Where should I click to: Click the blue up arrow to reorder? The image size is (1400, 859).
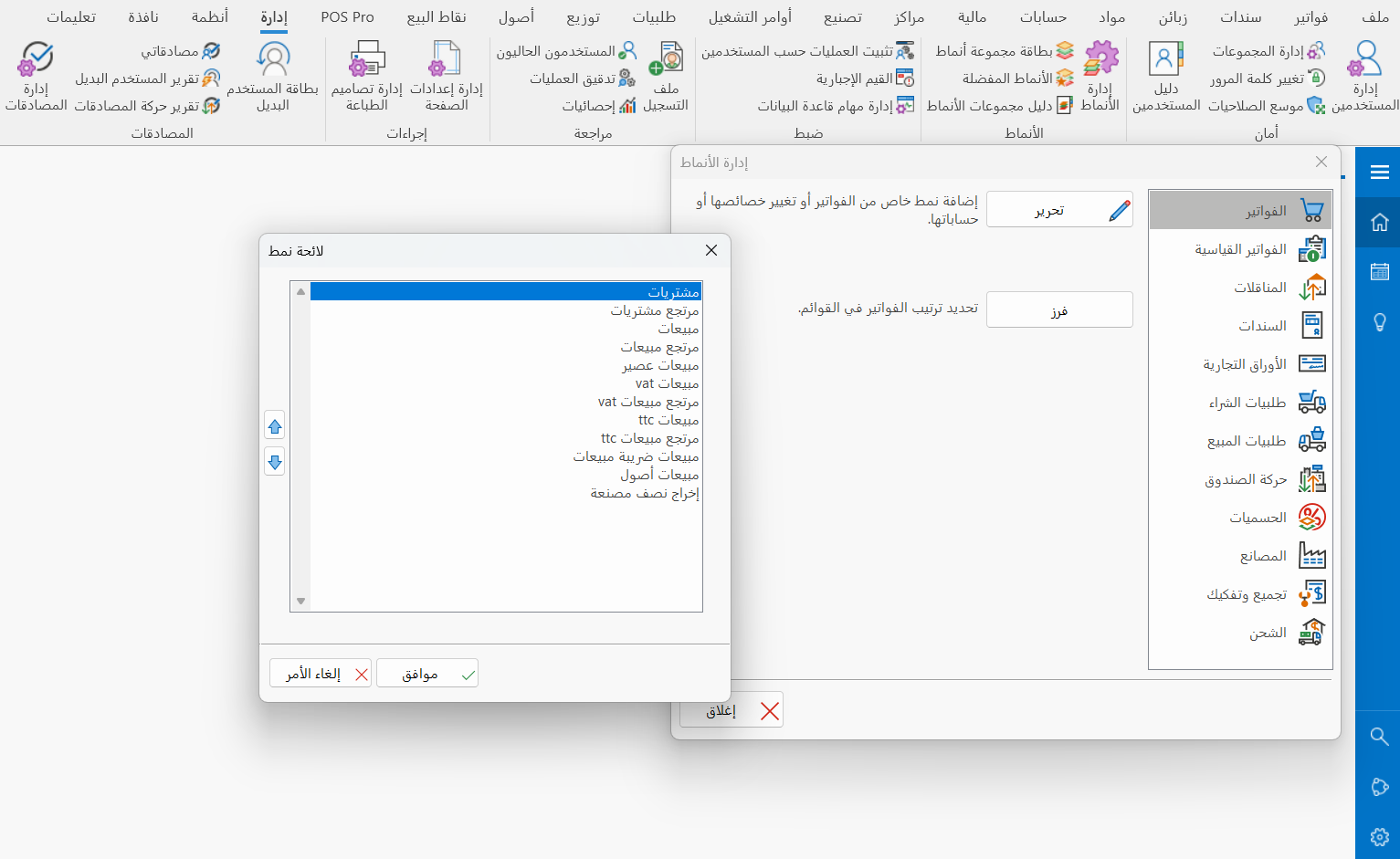[274, 425]
